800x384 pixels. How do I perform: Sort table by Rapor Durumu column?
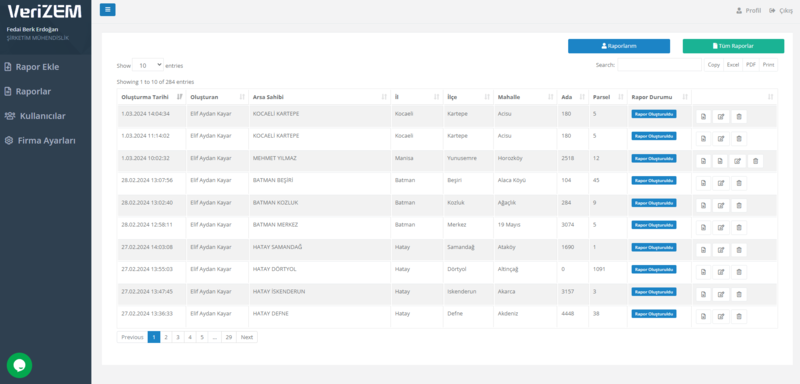click(659, 97)
